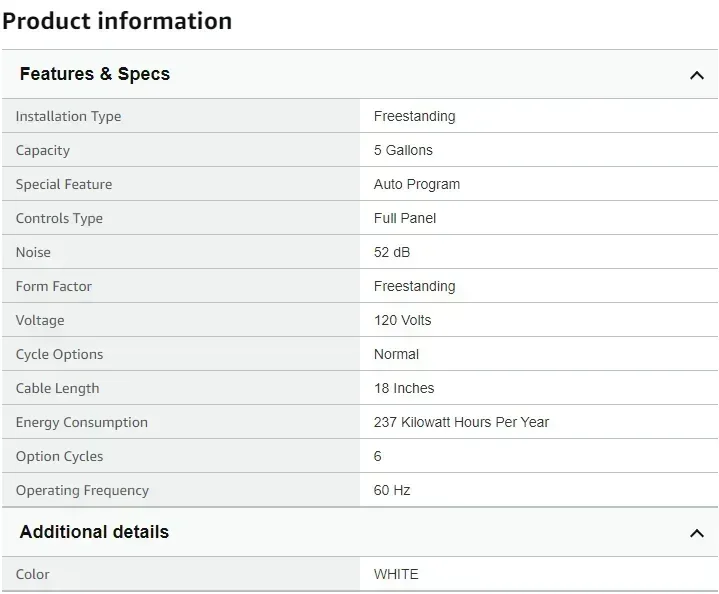This screenshot has height=594, width=719.
Task: Click the Auto Program special feature value
Action: tap(417, 184)
